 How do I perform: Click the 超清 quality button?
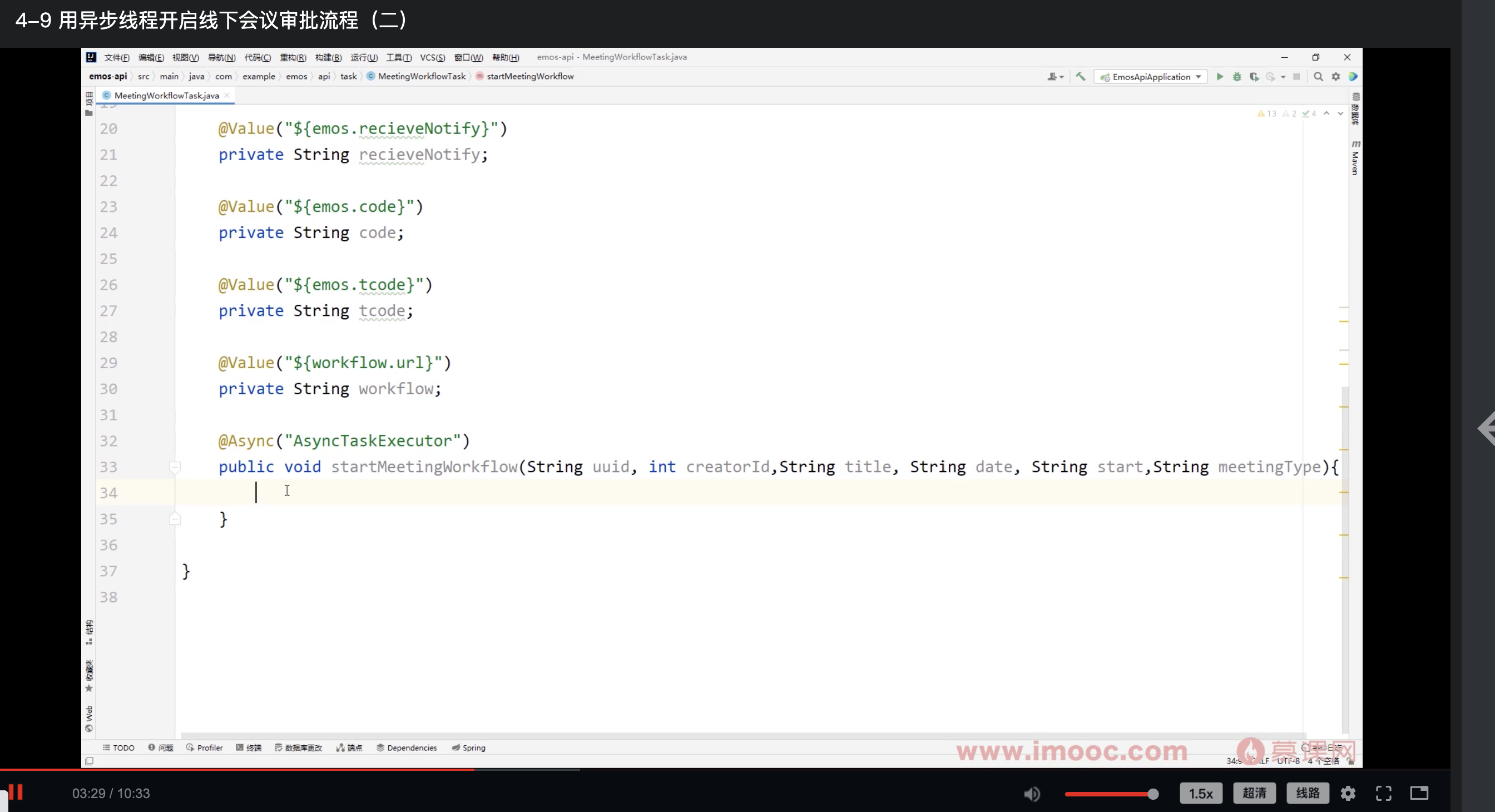click(1254, 793)
